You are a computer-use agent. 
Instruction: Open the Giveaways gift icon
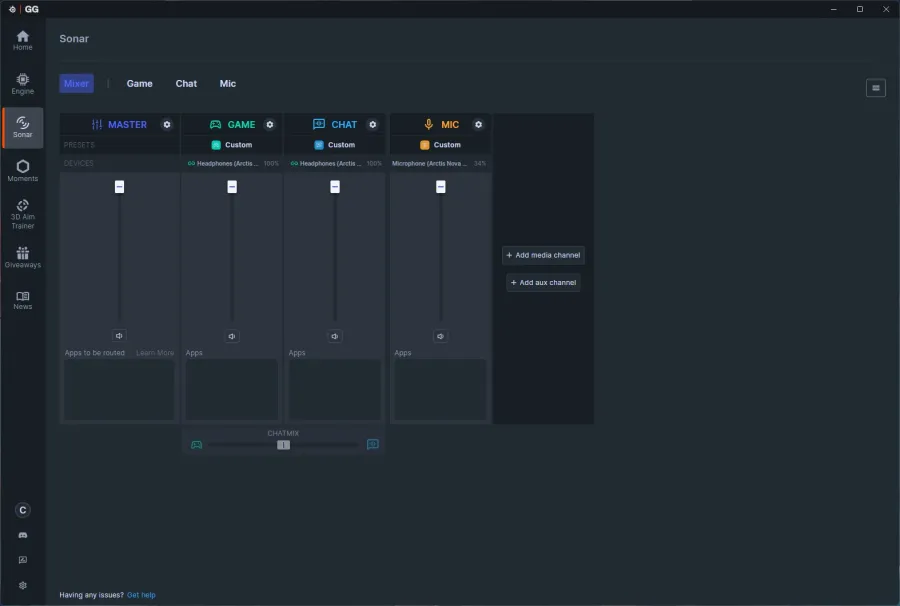point(22,258)
